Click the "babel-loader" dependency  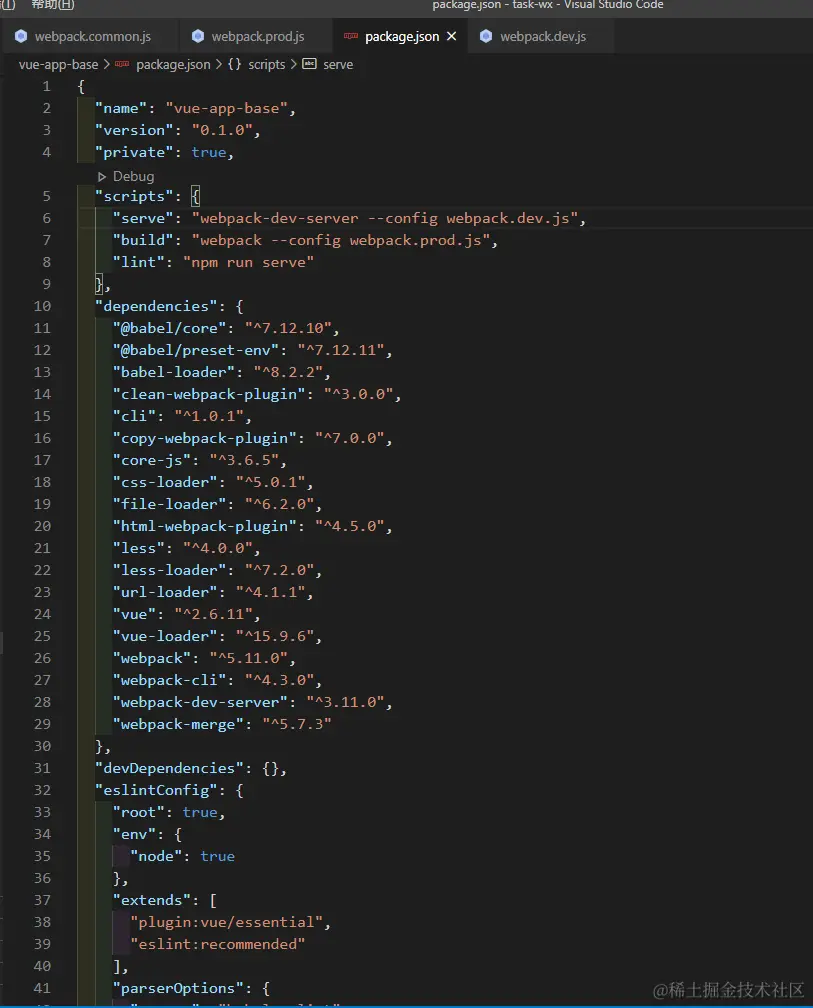coord(174,372)
